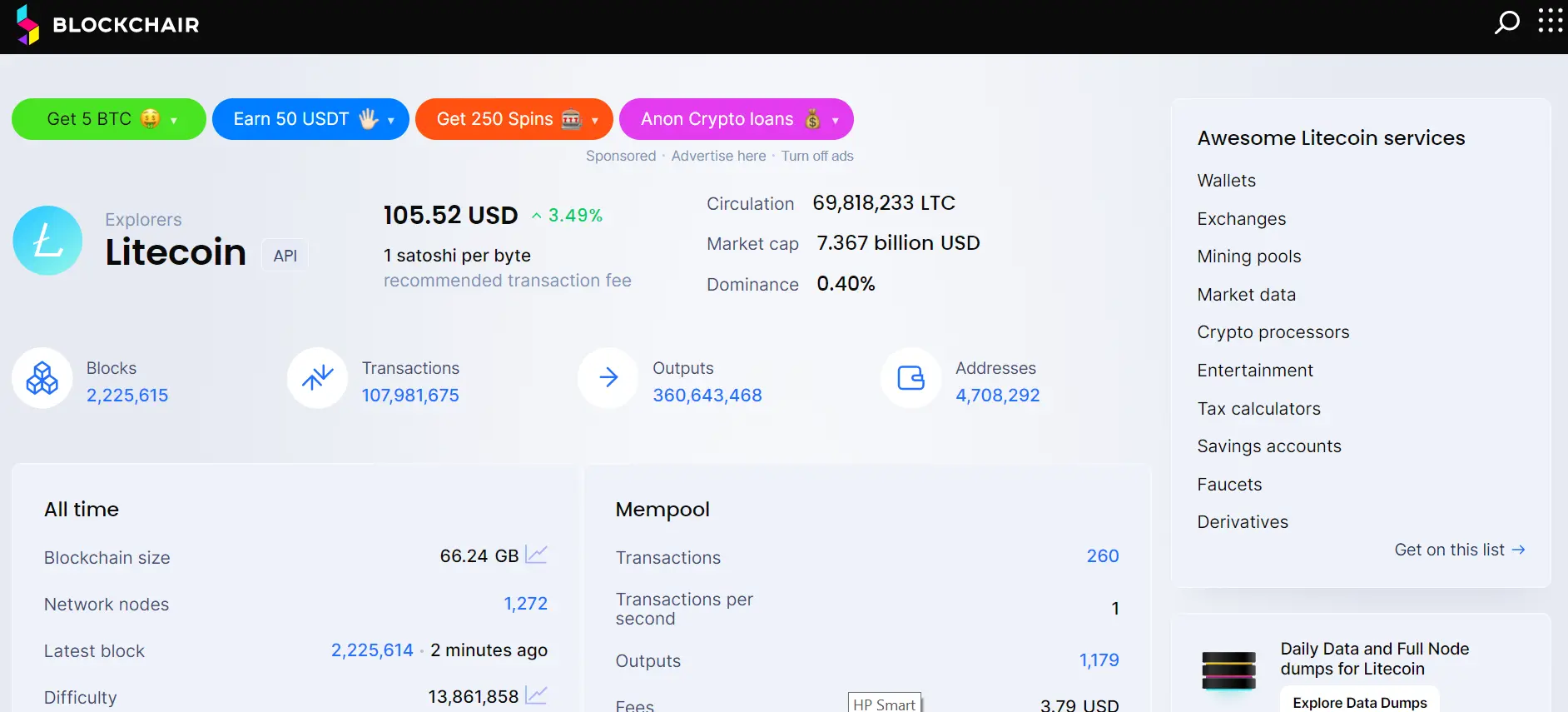Viewport: 1568px width, 712px height.
Task: Open the Market data services link
Action: click(1247, 295)
